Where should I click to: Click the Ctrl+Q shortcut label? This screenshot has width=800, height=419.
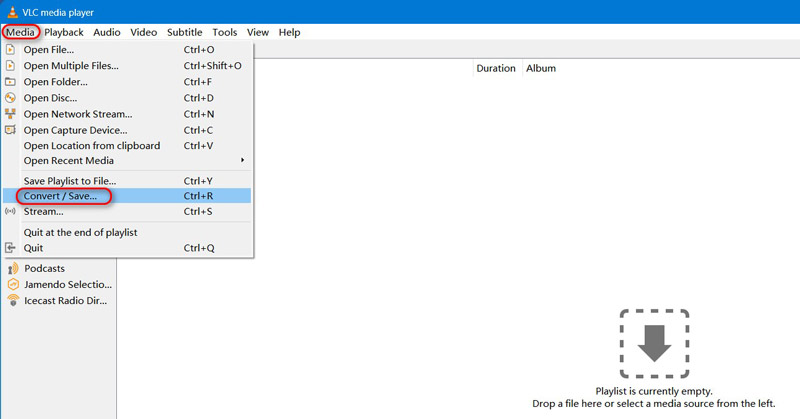point(199,248)
